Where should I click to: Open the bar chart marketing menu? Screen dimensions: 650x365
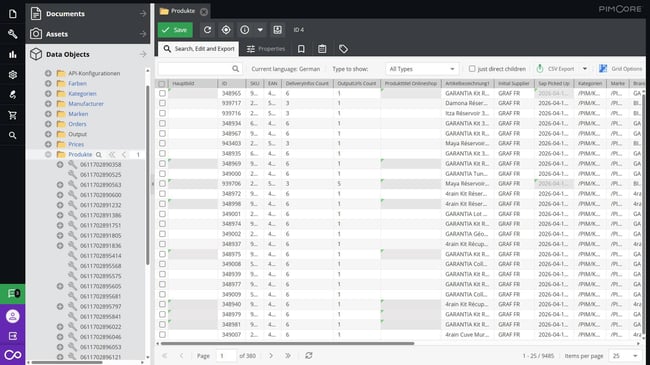click(x=12, y=54)
